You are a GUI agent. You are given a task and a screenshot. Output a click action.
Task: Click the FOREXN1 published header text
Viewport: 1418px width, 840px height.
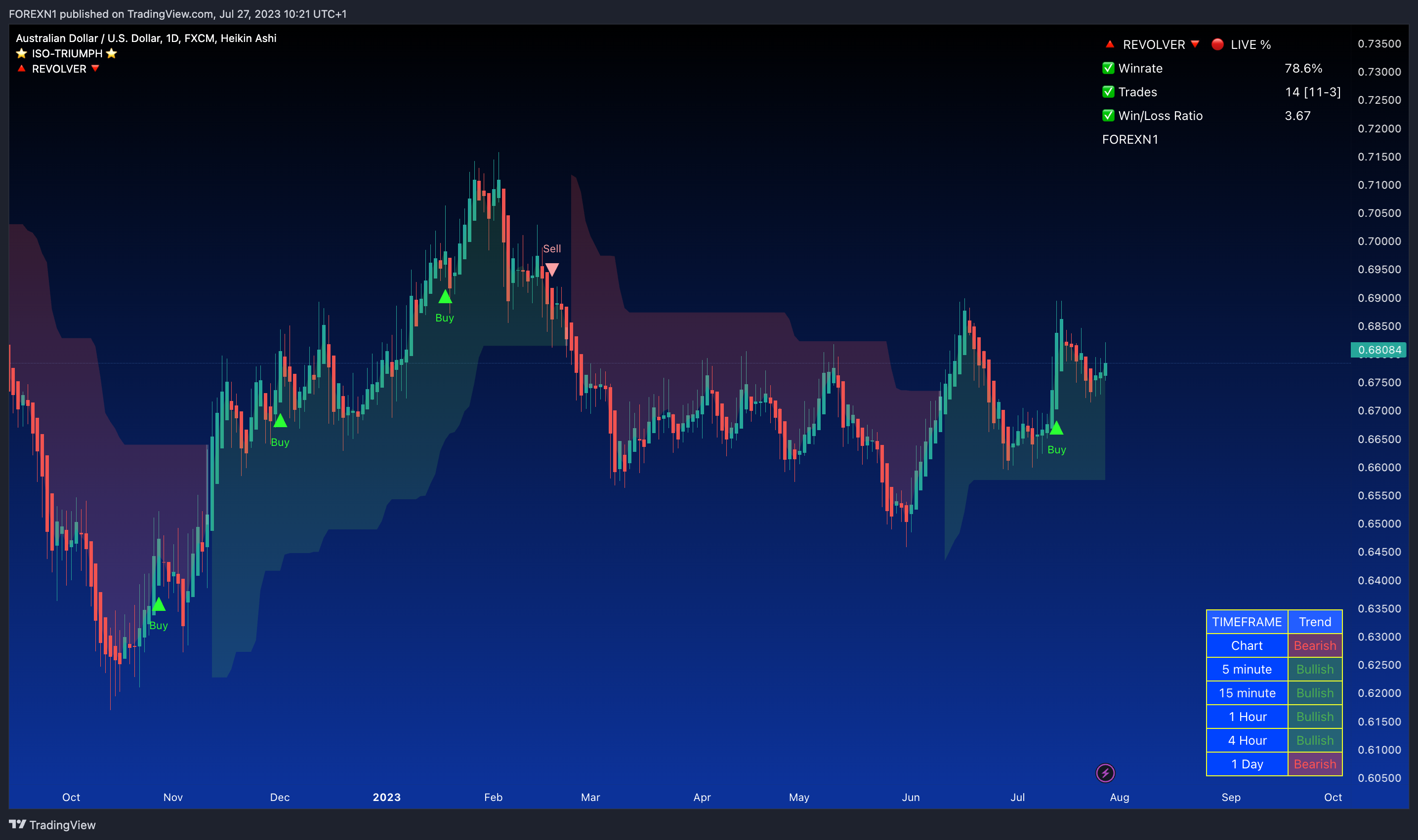(178, 14)
